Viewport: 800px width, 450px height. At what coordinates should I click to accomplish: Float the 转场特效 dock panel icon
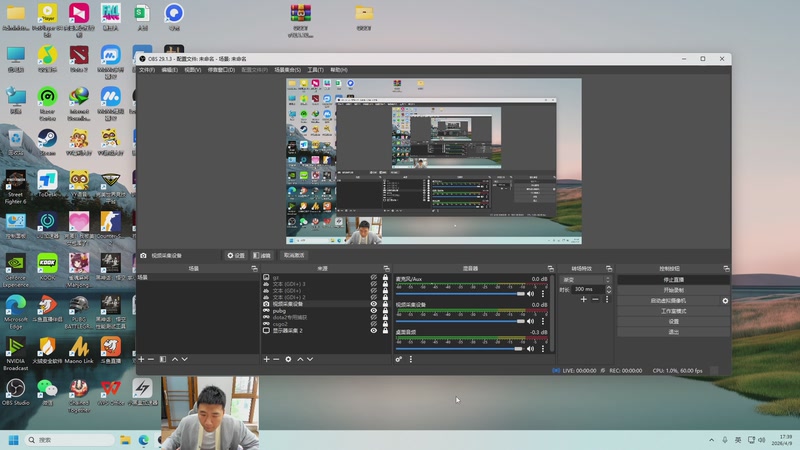click(609, 268)
